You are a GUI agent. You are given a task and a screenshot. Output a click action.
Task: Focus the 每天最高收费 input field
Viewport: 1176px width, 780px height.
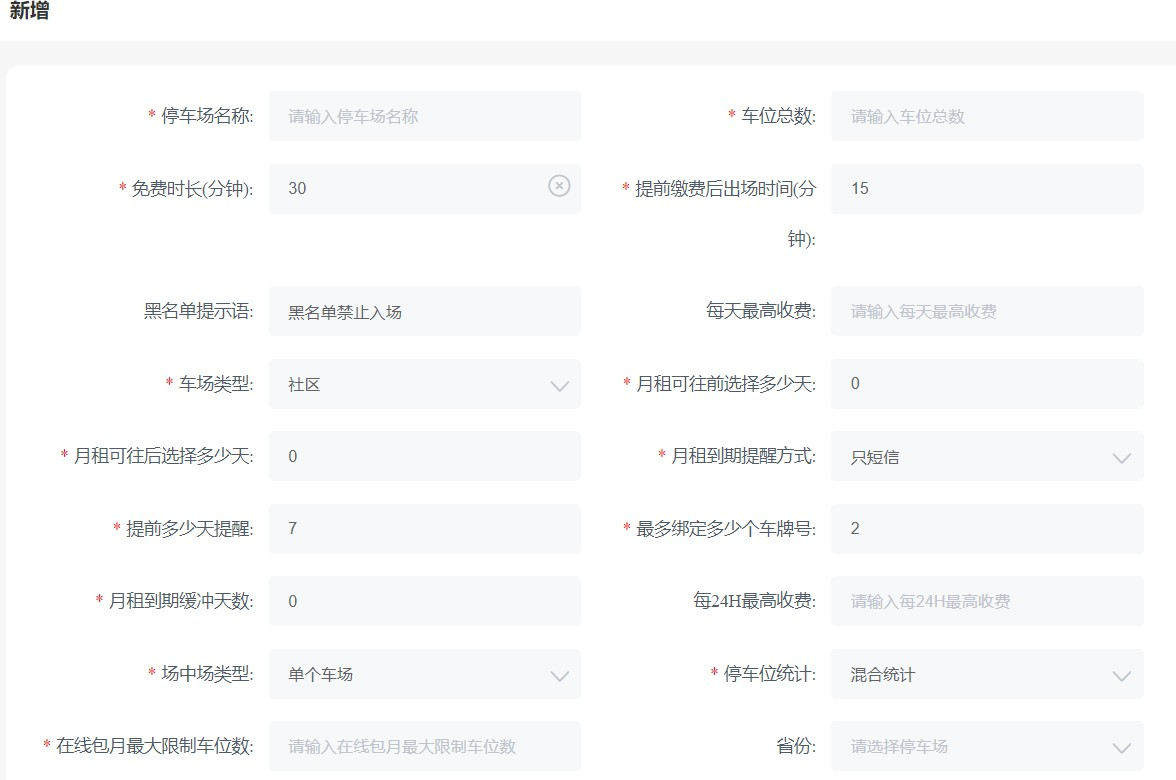(986, 312)
